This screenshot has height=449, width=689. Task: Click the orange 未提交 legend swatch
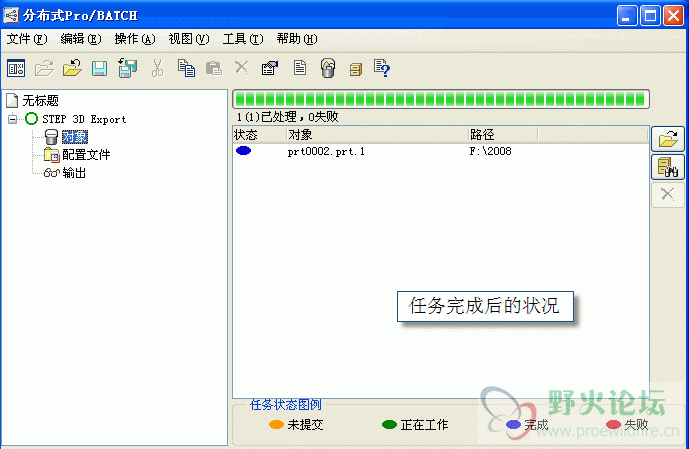pos(276,424)
